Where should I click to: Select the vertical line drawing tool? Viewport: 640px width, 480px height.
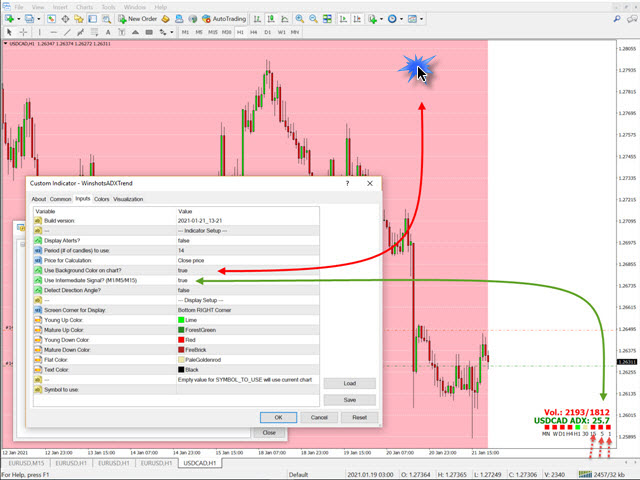(x=40, y=32)
